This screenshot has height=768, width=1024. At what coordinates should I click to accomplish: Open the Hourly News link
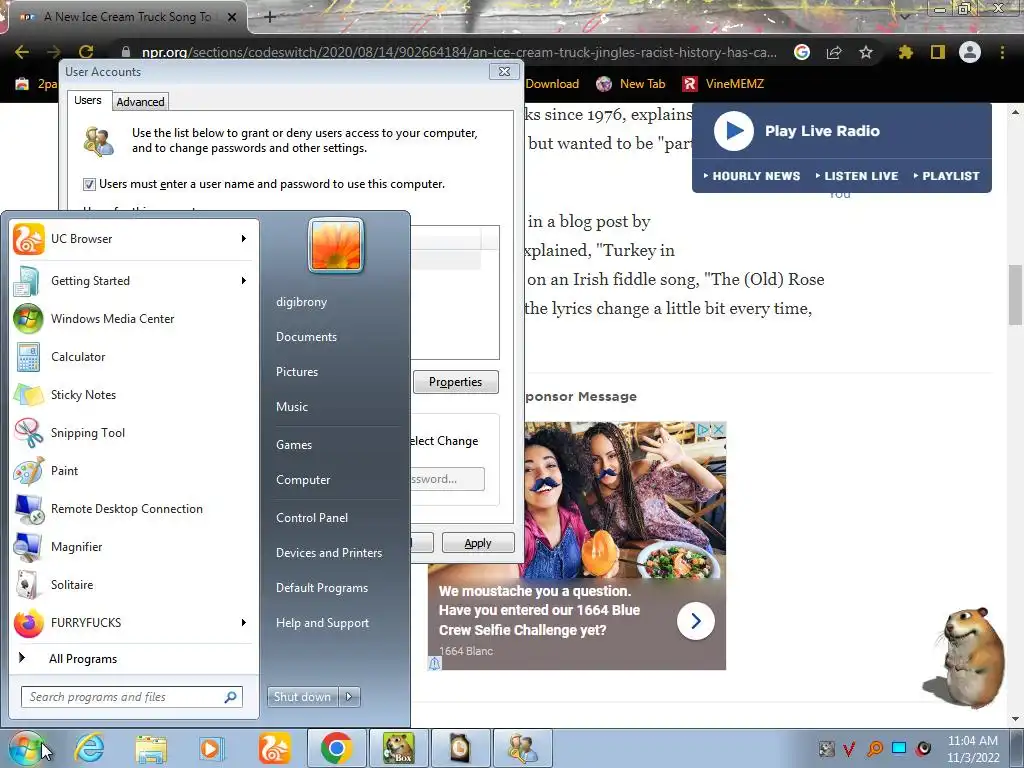click(x=752, y=176)
